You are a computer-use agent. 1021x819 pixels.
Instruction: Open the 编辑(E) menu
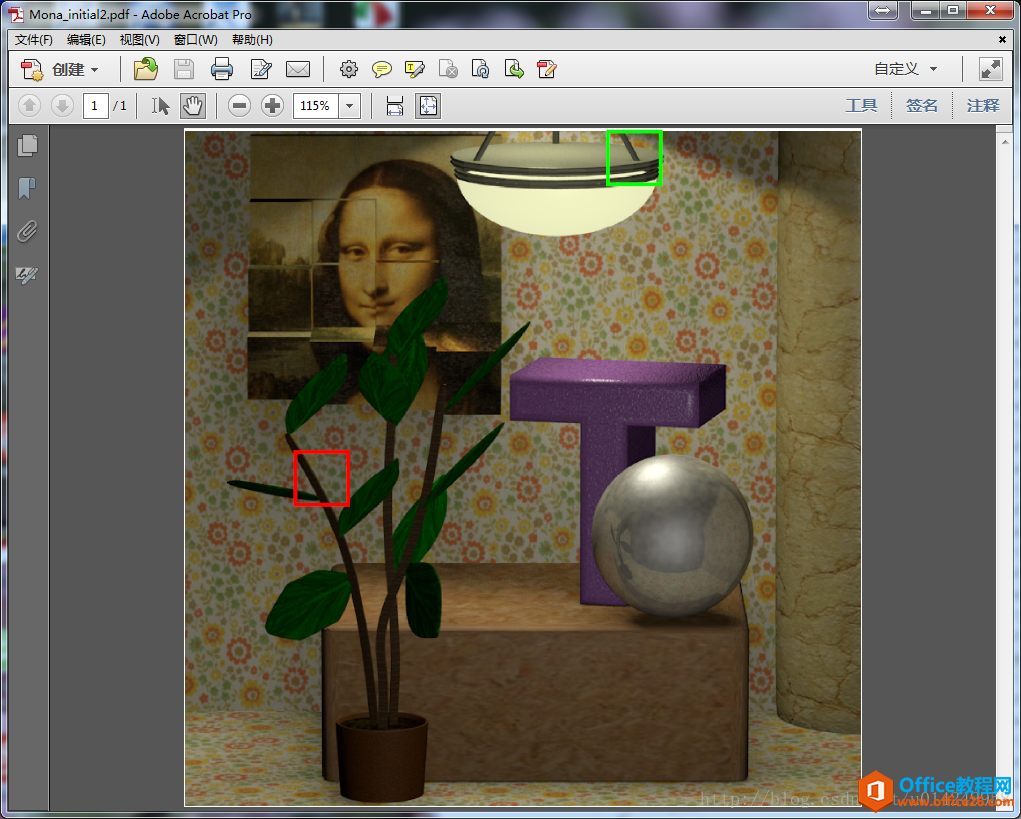coord(86,40)
